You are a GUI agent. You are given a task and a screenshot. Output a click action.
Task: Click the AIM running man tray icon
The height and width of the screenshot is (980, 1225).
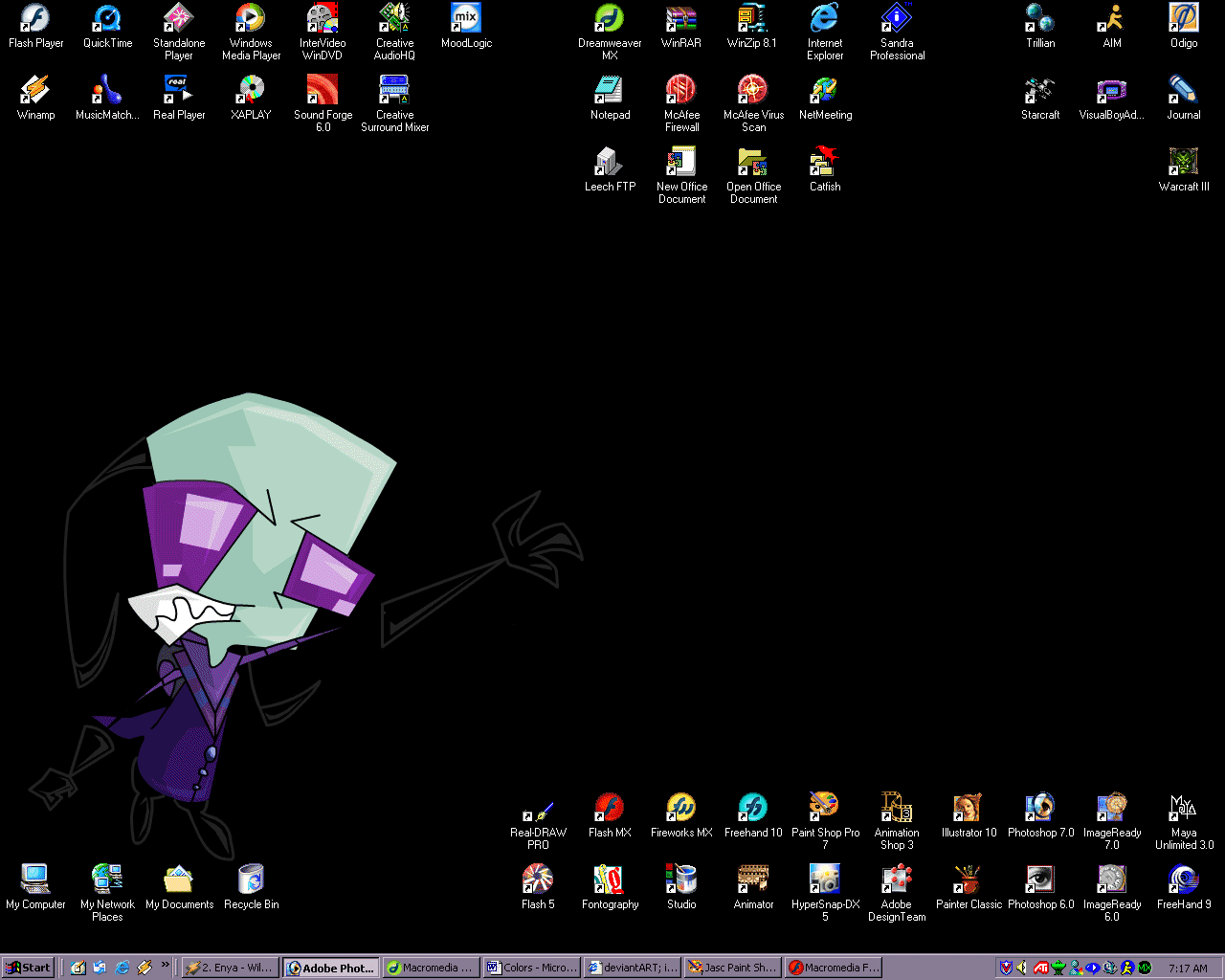pos(1127,968)
